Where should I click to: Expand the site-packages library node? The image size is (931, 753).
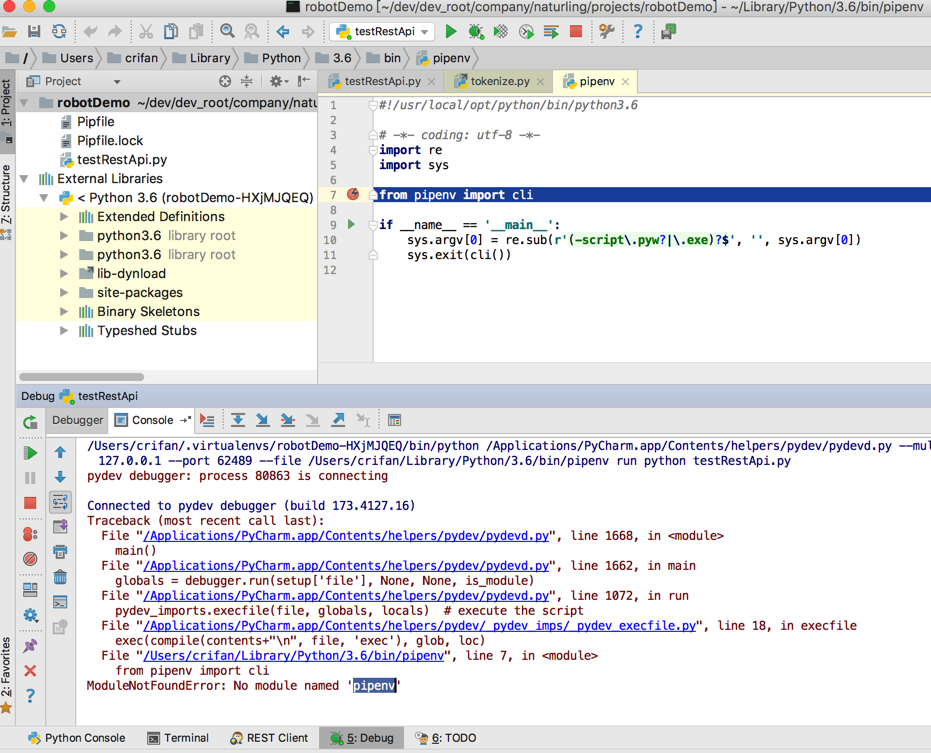click(64, 293)
